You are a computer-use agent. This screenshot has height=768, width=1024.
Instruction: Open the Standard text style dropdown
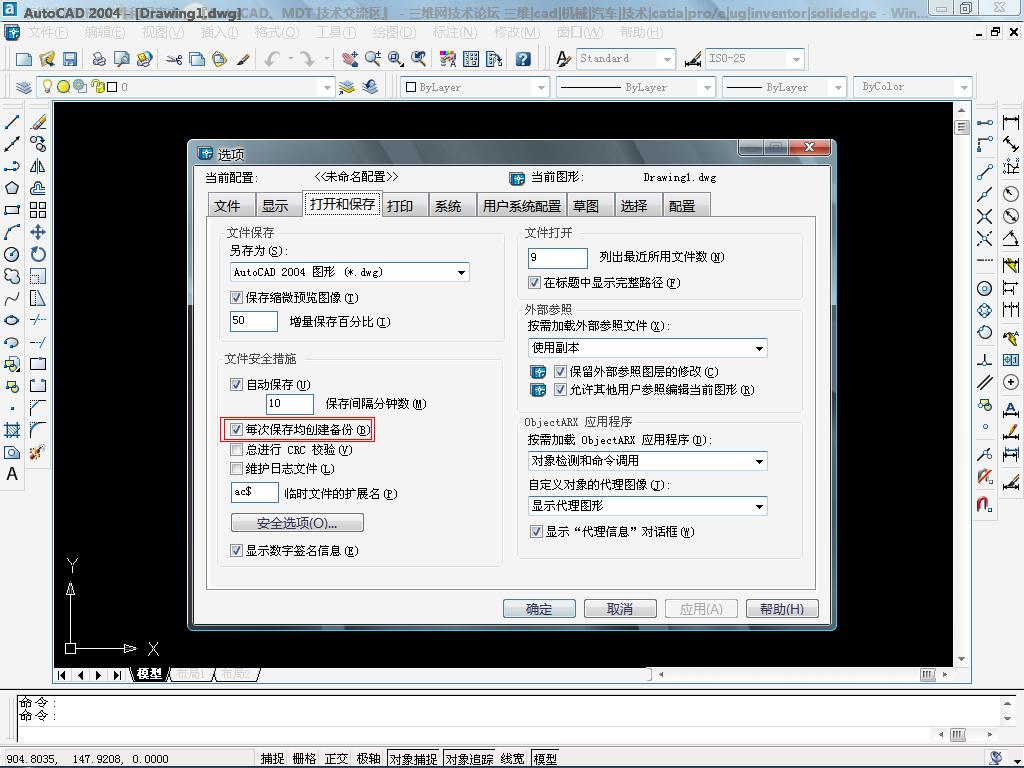click(x=666, y=59)
